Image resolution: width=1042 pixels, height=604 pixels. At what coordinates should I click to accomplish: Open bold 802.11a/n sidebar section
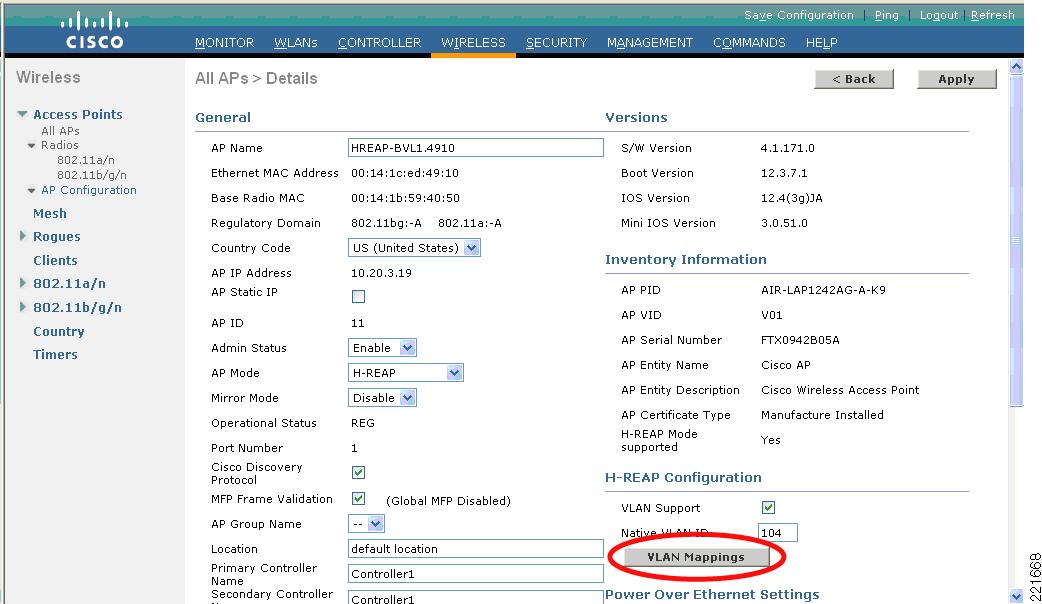point(69,284)
